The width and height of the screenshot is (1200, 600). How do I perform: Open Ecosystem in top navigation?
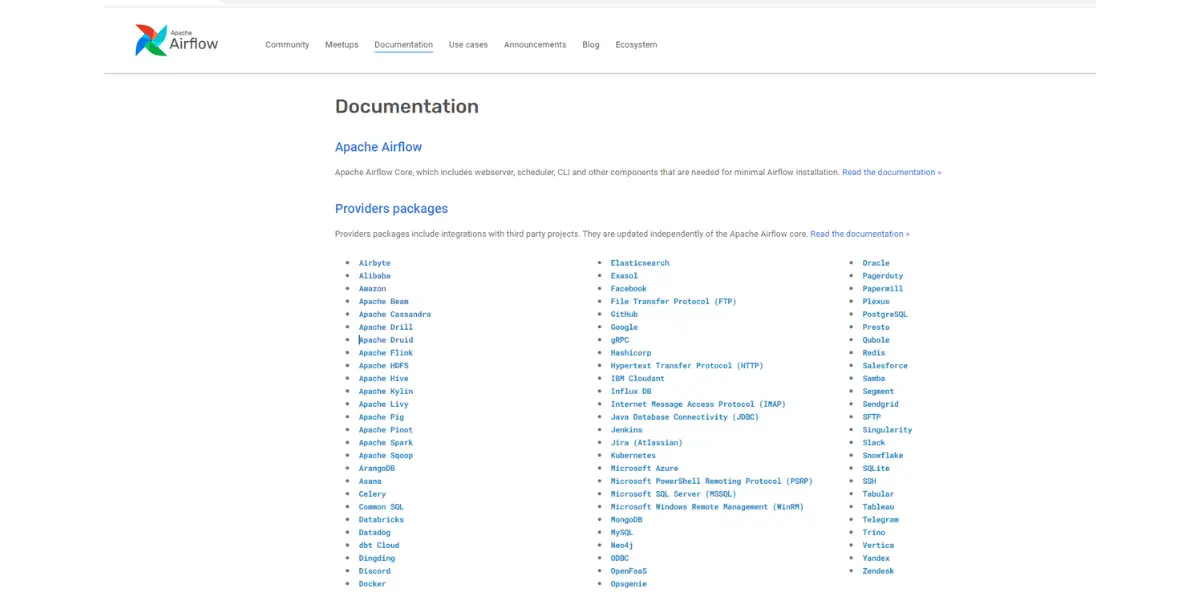637,45
